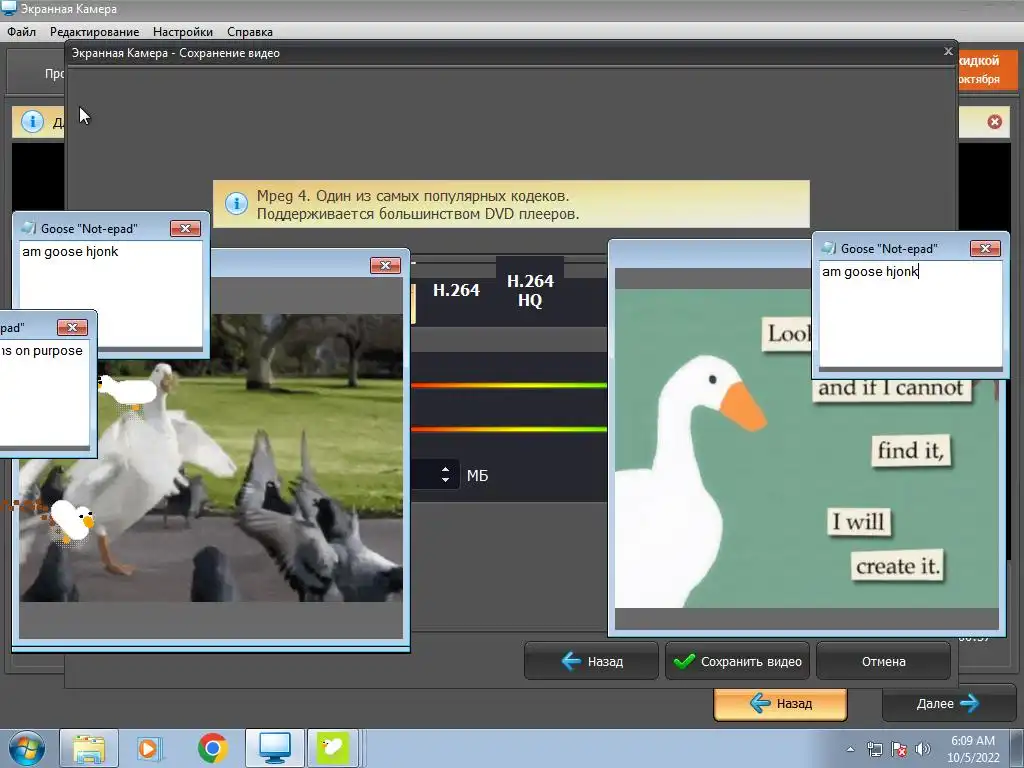Open the Справка menu
Viewport: 1024px width, 768px height.
[249, 31]
